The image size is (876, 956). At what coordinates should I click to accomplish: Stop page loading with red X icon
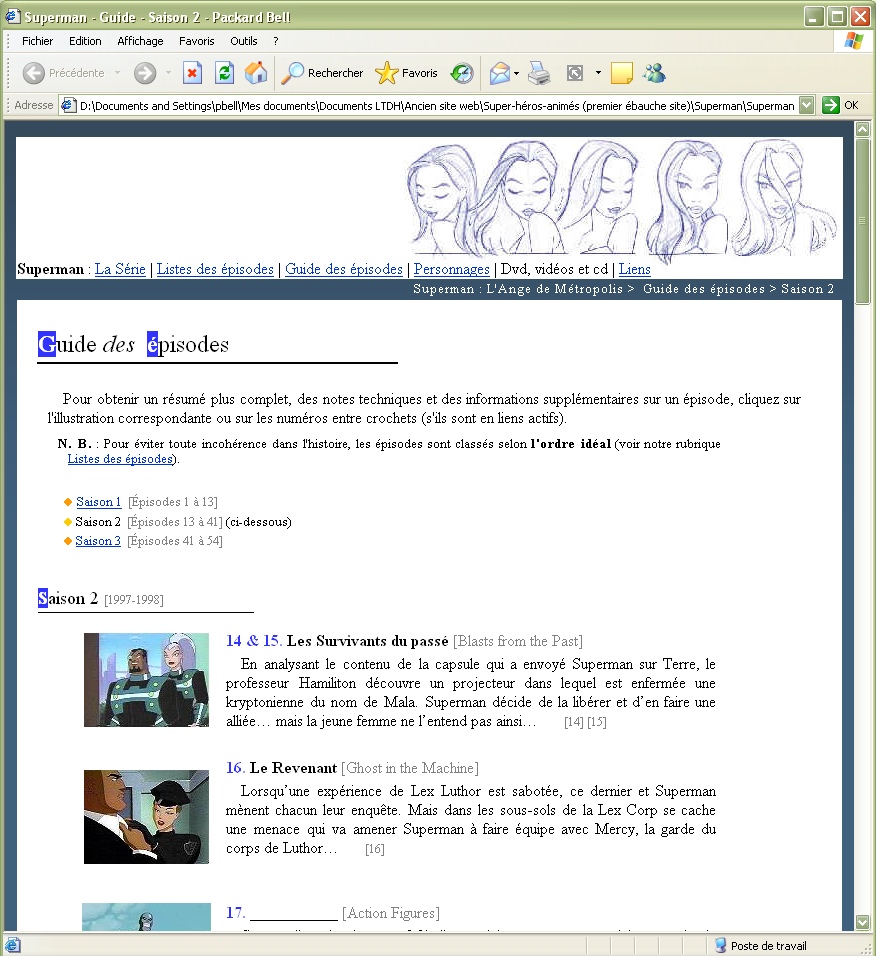pos(192,73)
